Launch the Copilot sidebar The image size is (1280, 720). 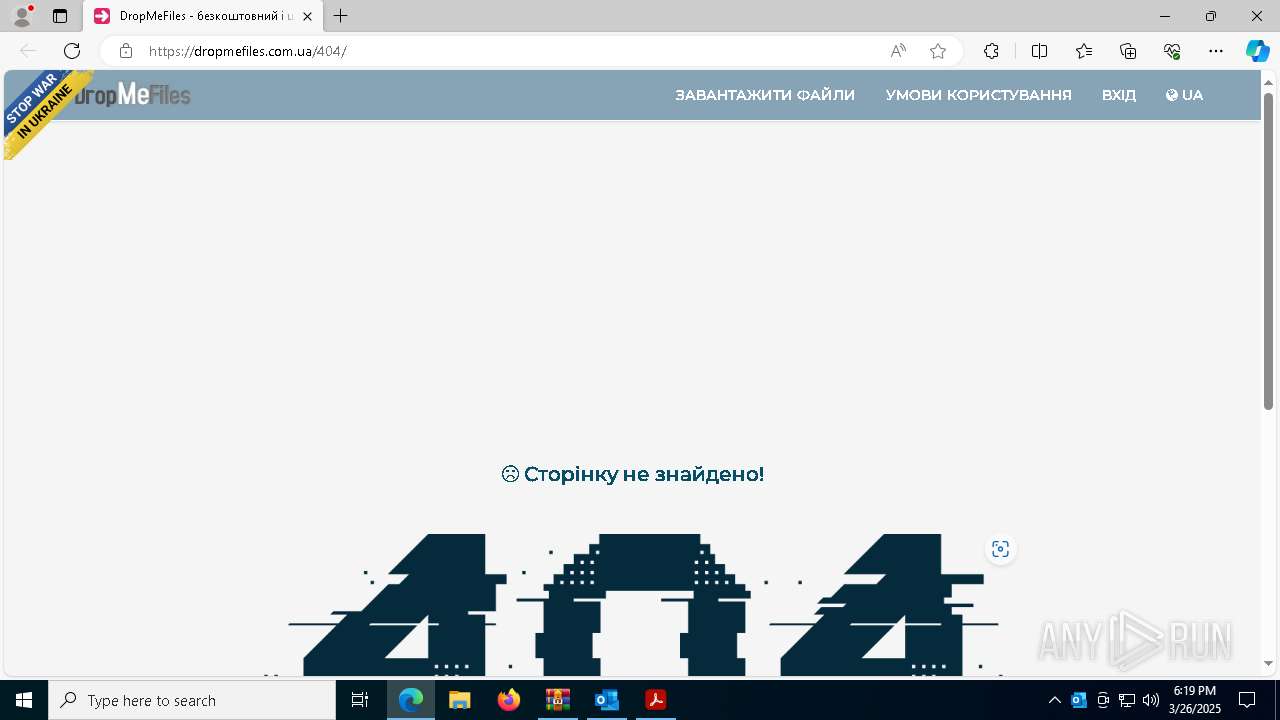pos(1257,51)
